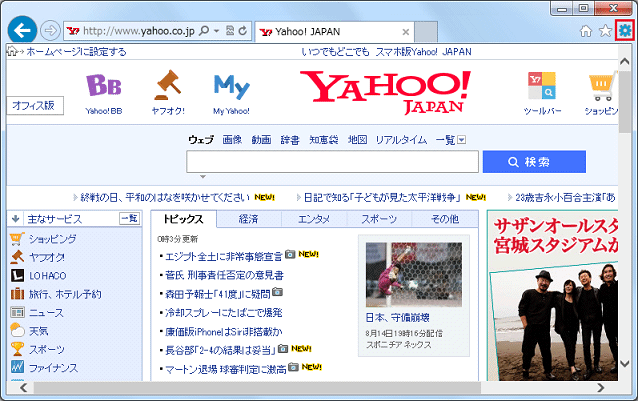Refresh the page with reload icon
Viewport: 638px width, 401px height.
tap(243, 31)
